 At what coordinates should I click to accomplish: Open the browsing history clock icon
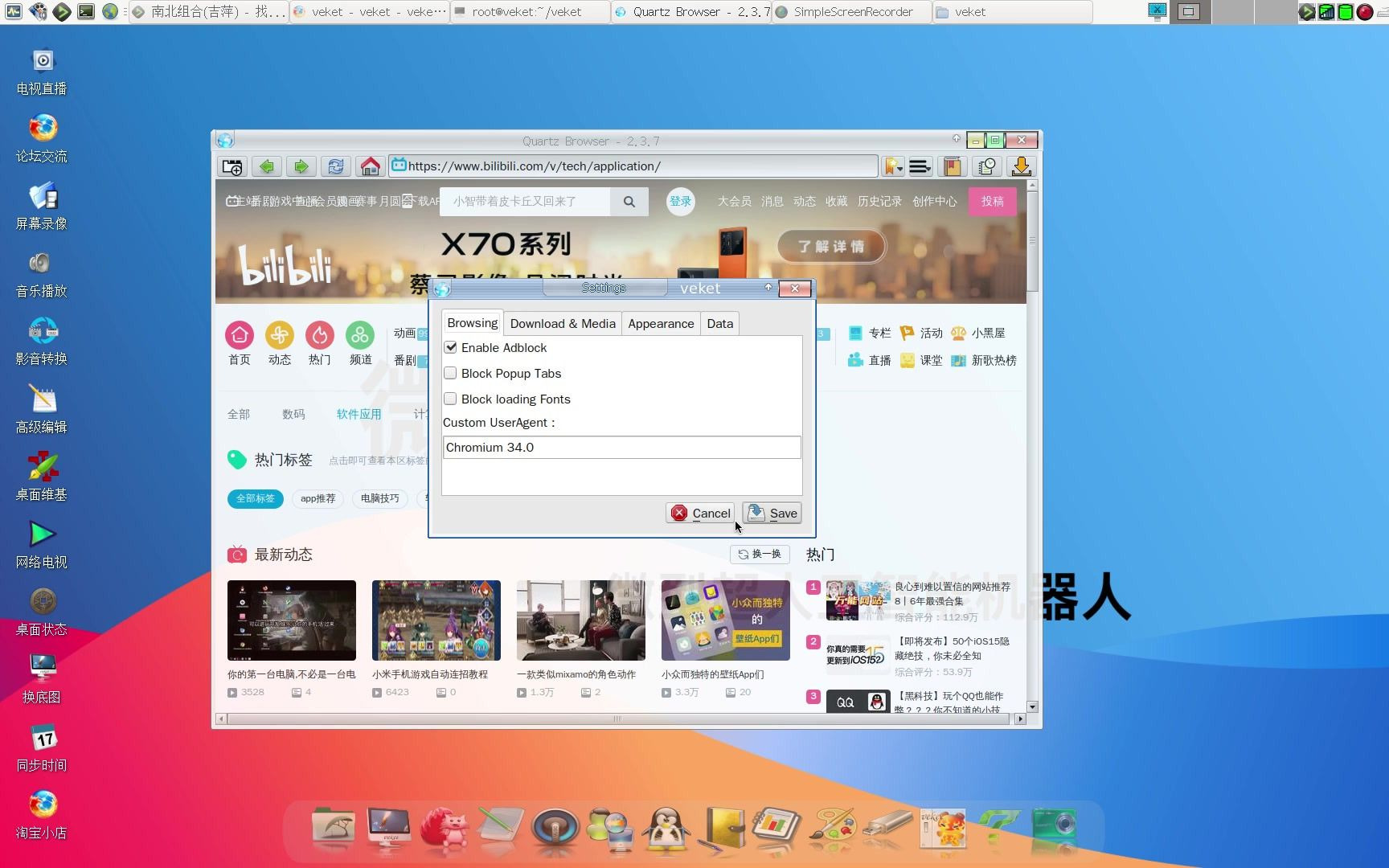987,166
